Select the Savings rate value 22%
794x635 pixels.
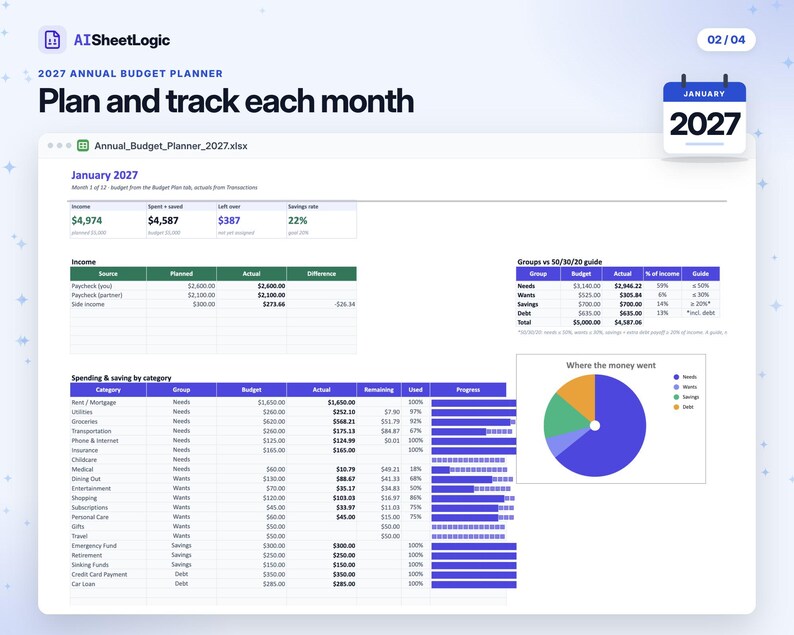(297, 220)
